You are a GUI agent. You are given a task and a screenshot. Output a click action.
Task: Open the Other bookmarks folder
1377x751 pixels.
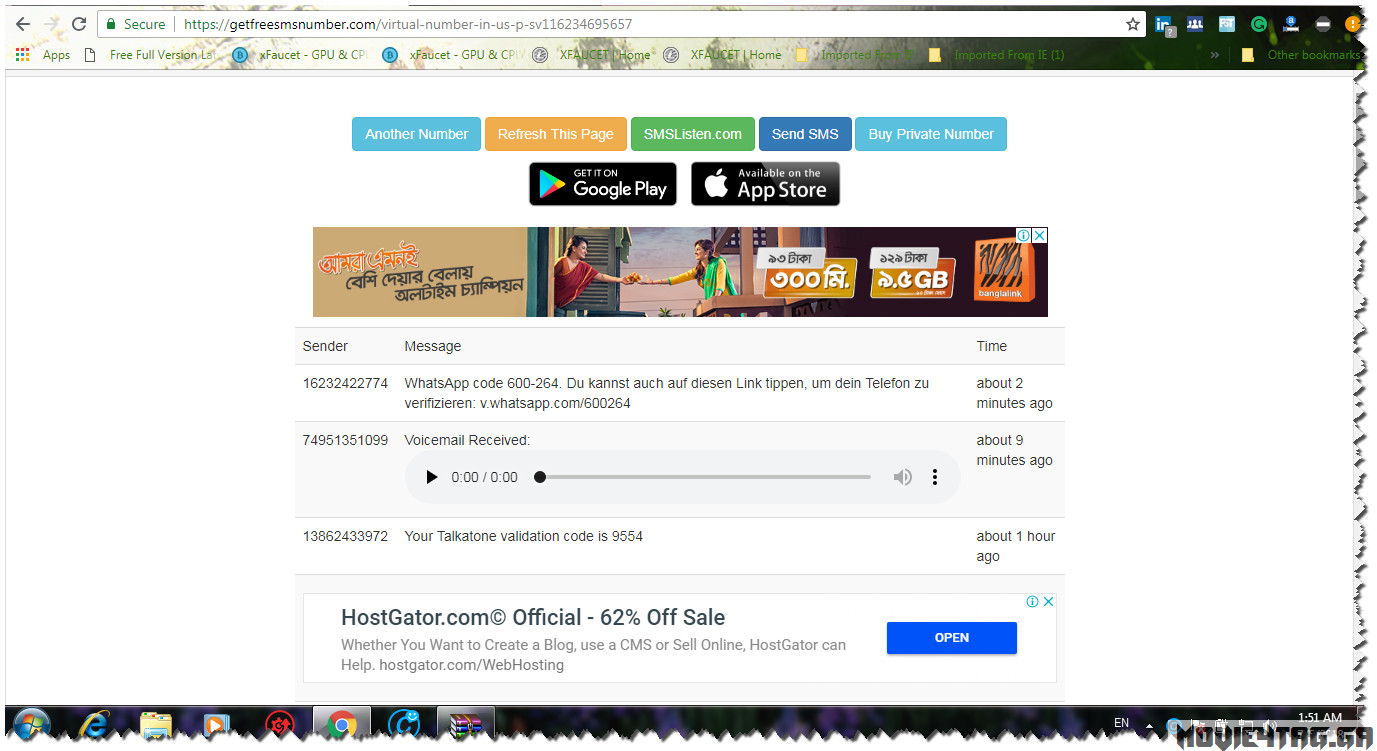(1302, 55)
